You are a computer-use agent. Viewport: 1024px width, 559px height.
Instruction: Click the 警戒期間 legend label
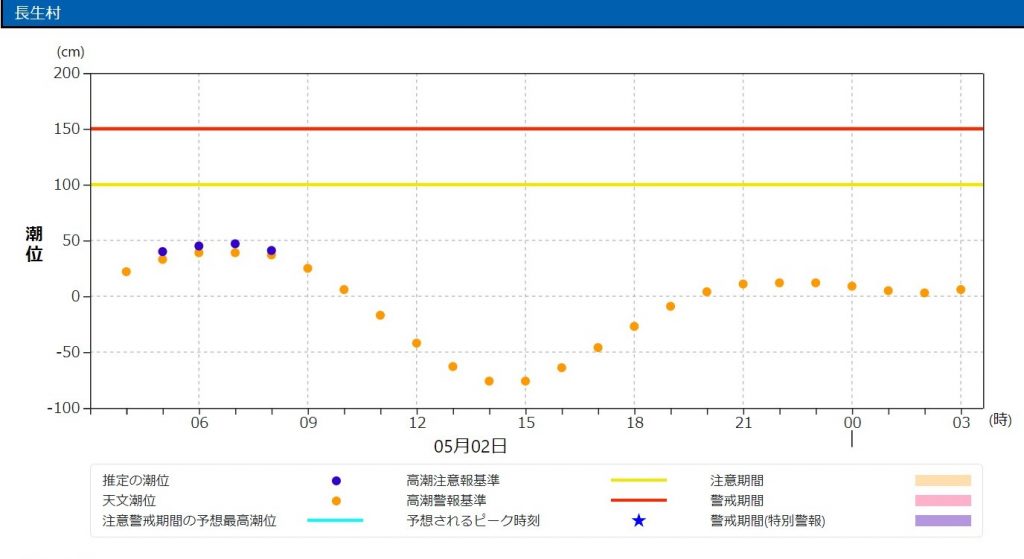pyautogui.click(x=737, y=501)
